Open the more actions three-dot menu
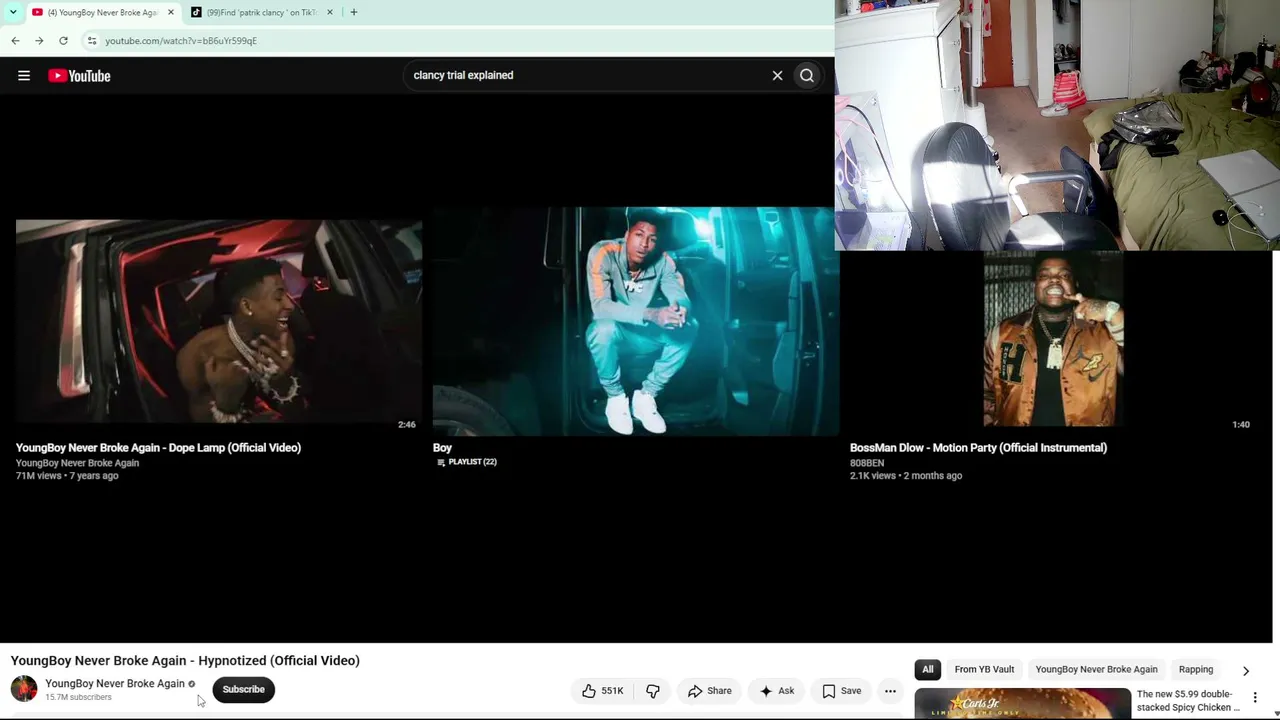The width and height of the screenshot is (1280, 720). pyautogui.click(x=890, y=691)
